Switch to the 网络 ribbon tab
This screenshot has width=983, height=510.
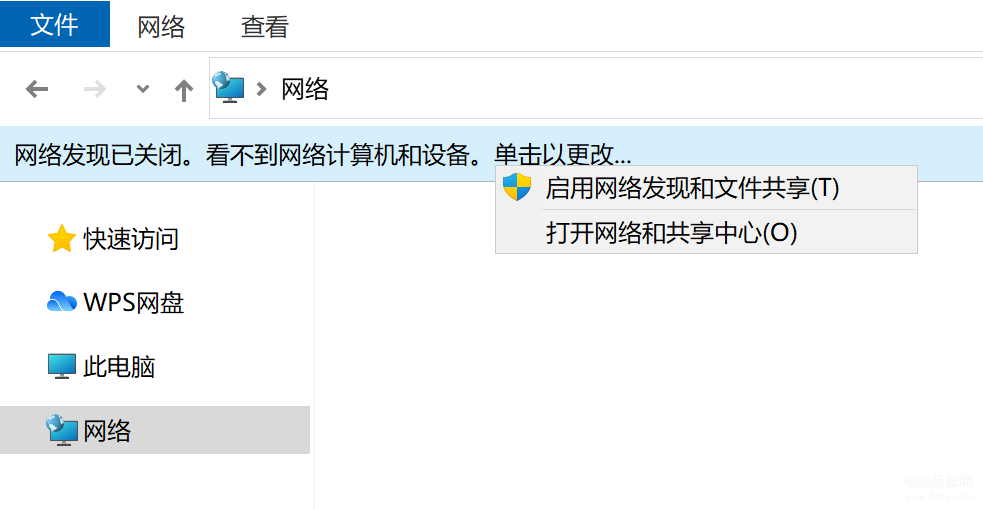coord(161,27)
